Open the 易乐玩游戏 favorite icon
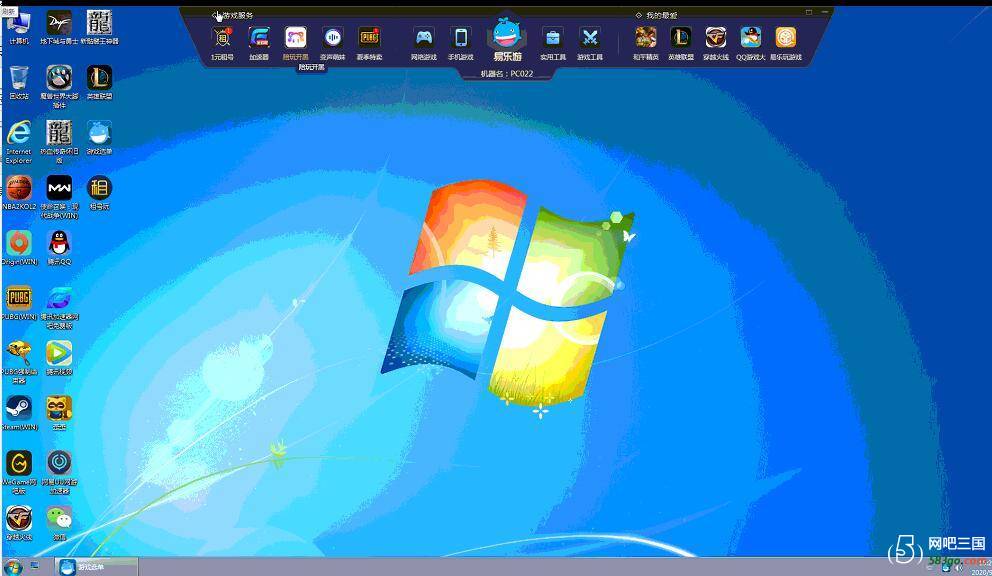The image size is (992, 576). click(x=786, y=38)
